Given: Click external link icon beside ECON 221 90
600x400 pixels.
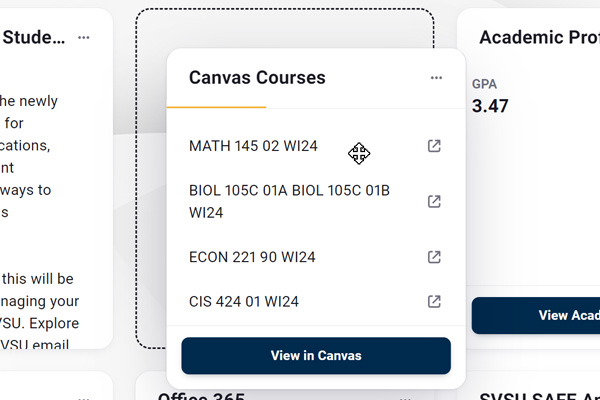Looking at the screenshot, I should (x=434, y=257).
